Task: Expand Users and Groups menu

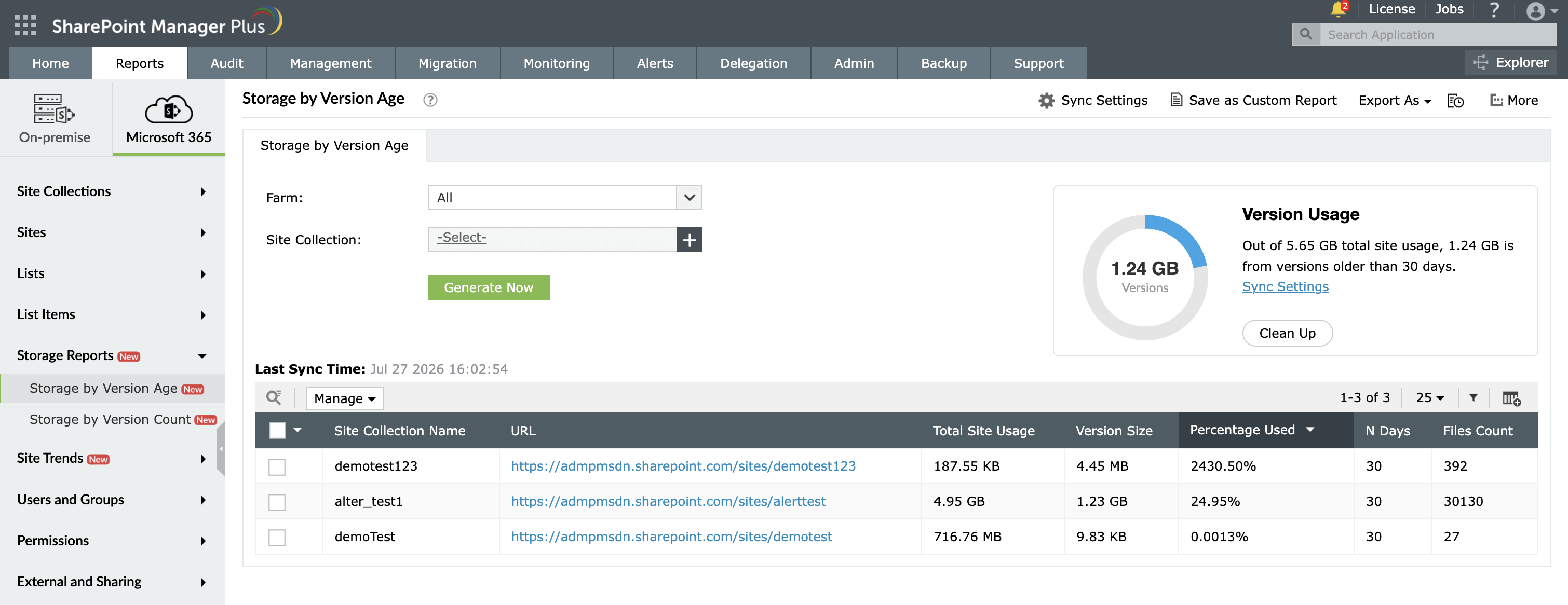Action: [x=113, y=500]
